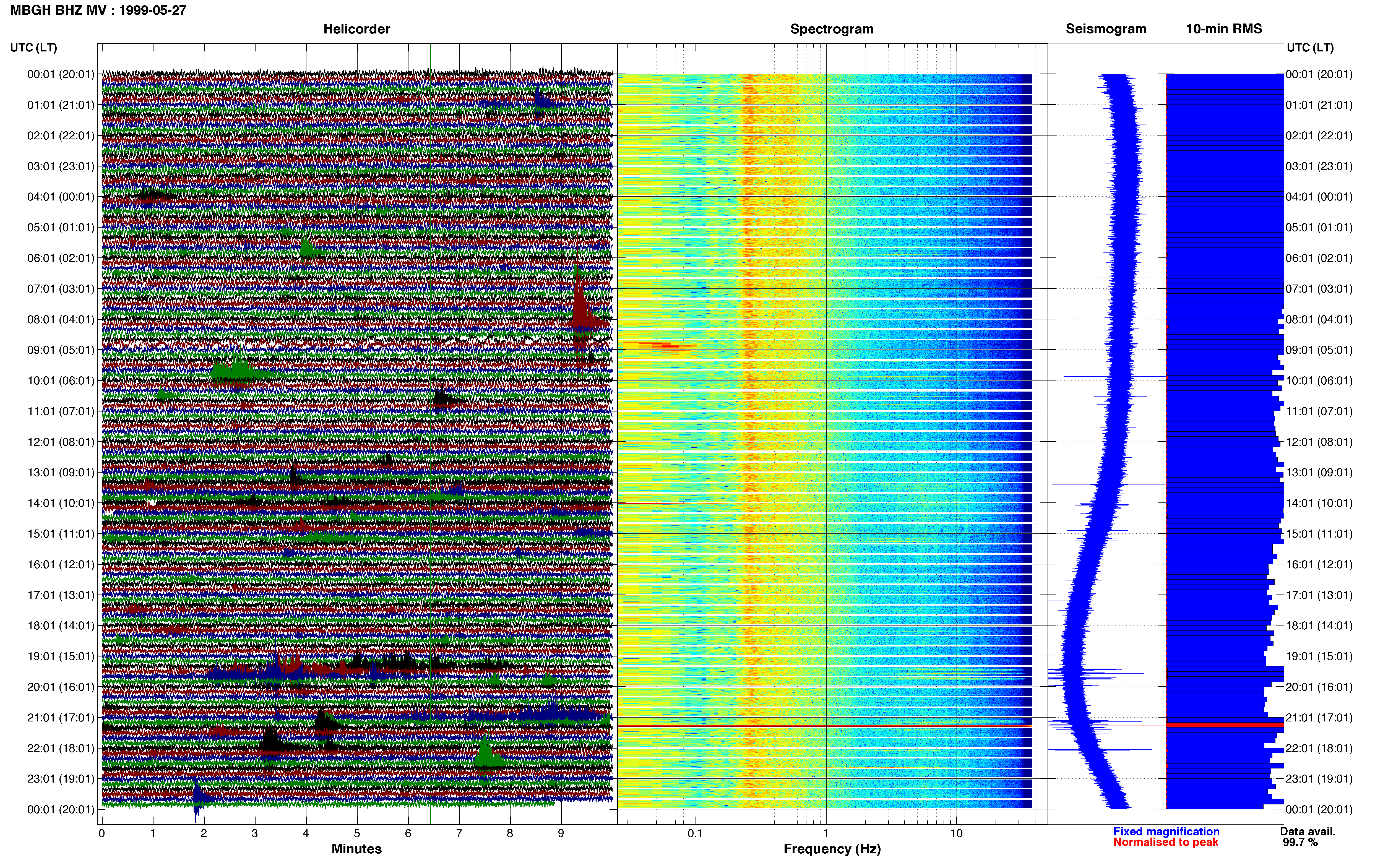1388x868 pixels.
Task: Click the left time label 08:01 (04:01)
Action: [60, 319]
